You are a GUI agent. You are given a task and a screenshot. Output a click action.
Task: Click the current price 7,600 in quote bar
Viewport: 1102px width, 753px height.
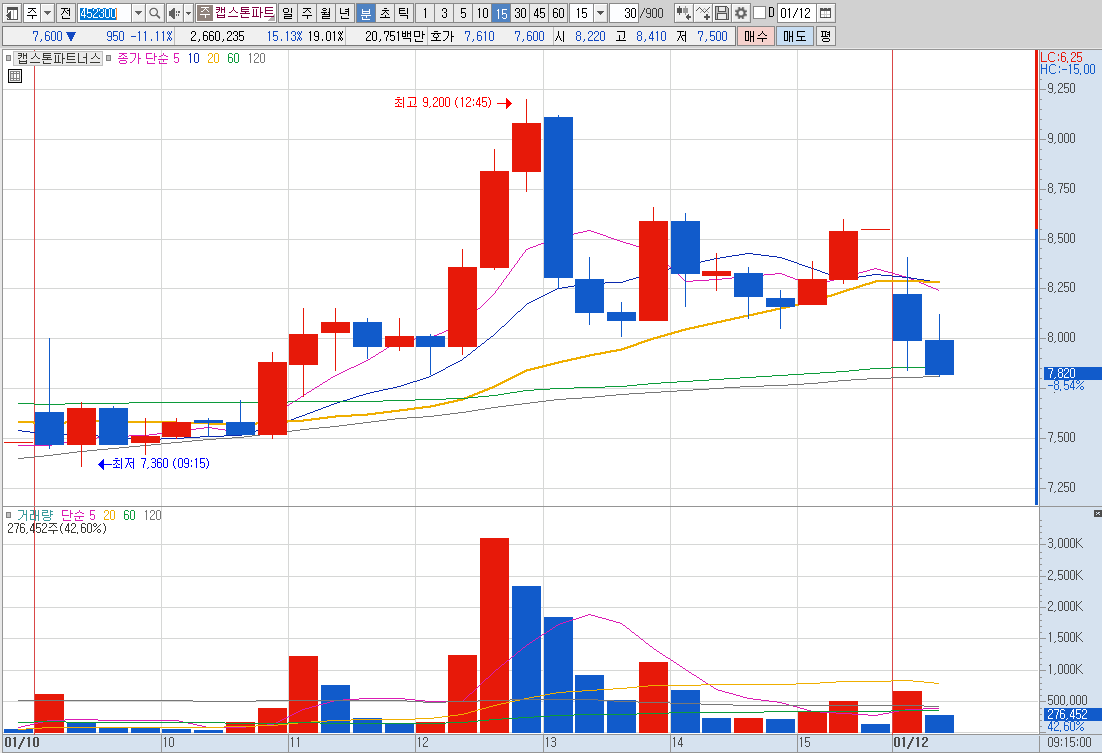(x=47, y=36)
